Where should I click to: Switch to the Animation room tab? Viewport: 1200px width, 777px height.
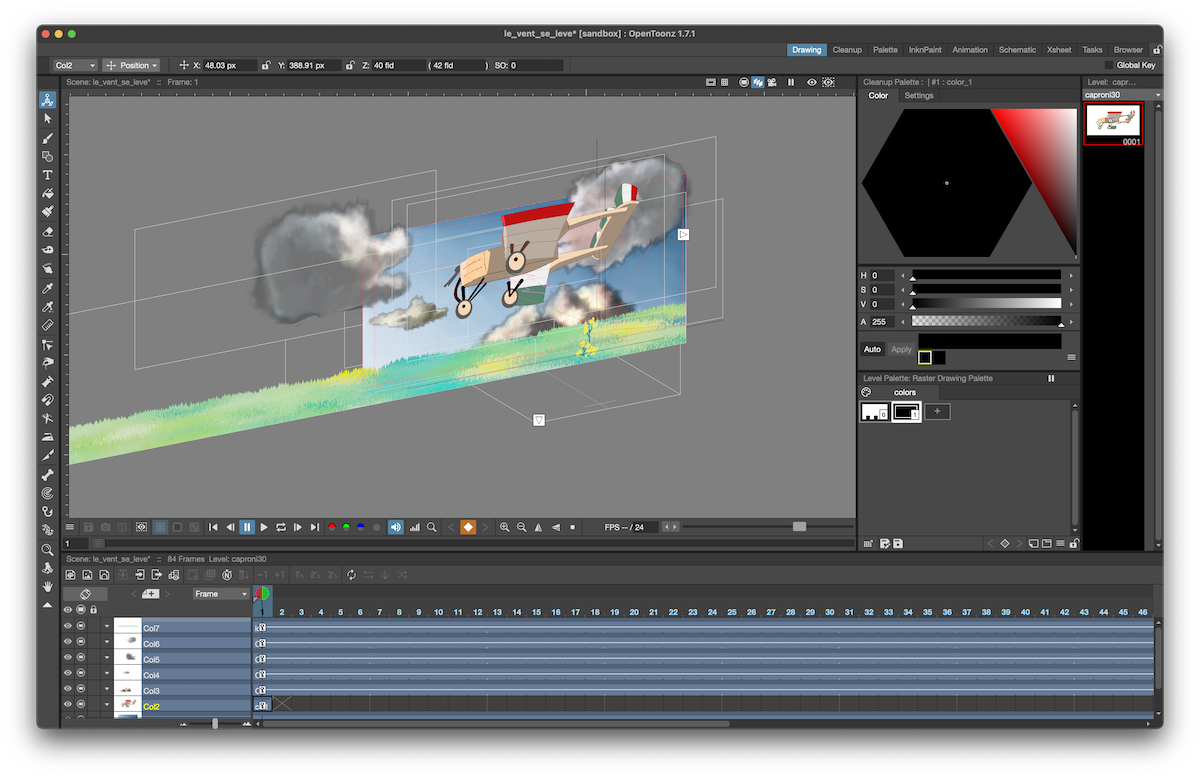coord(970,49)
